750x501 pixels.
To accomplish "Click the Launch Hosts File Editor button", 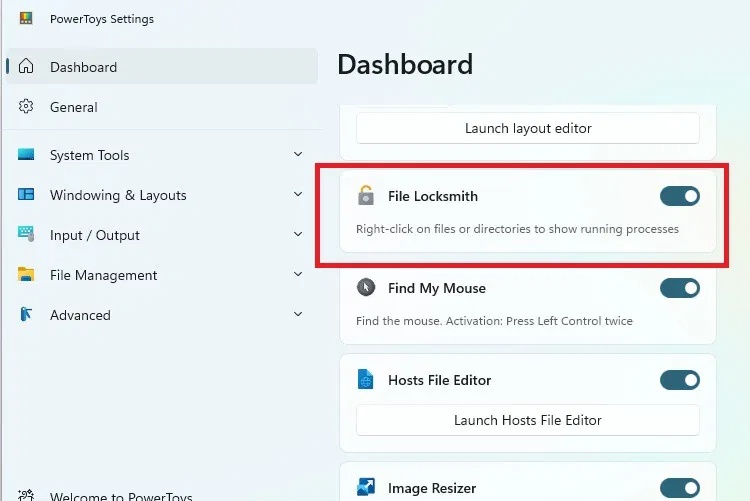I will click(528, 420).
